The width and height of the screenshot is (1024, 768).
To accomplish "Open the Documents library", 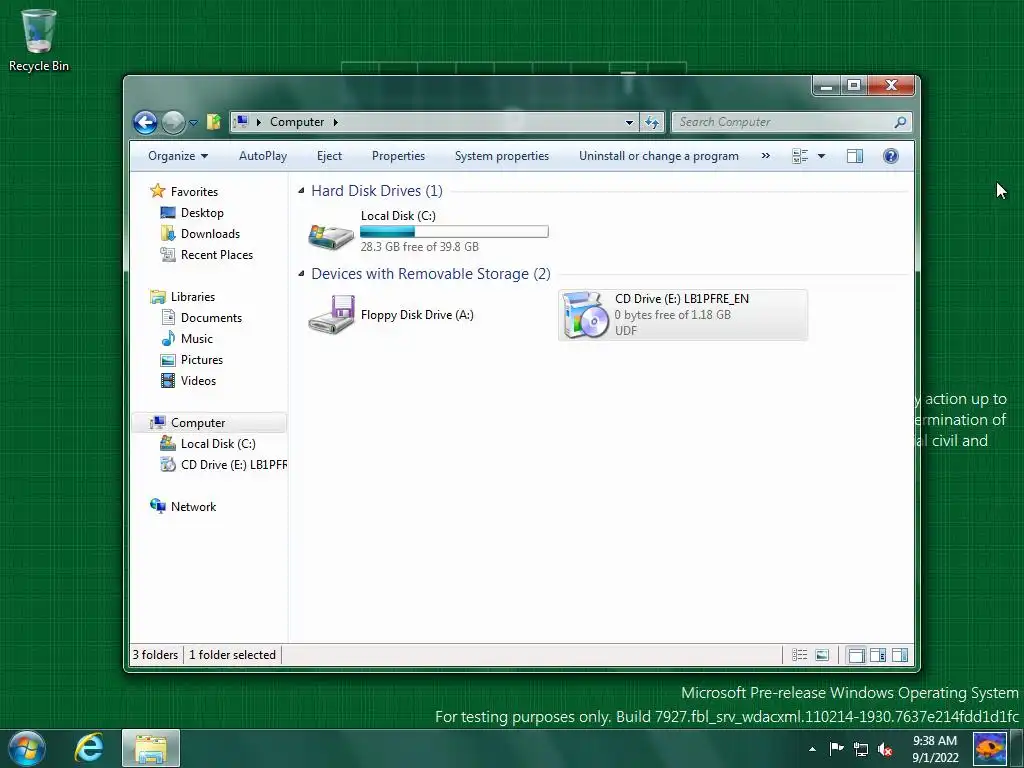I will [211, 317].
